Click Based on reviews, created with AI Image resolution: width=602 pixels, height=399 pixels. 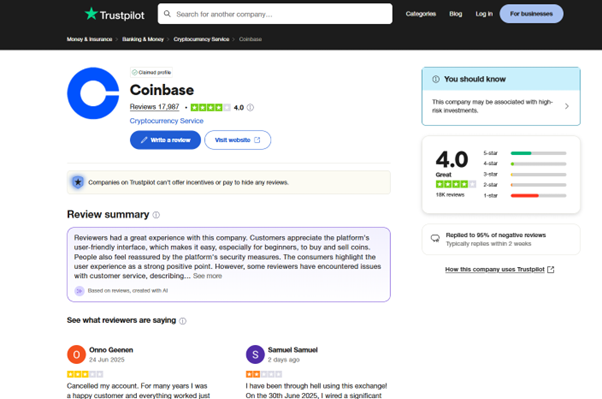(x=128, y=291)
